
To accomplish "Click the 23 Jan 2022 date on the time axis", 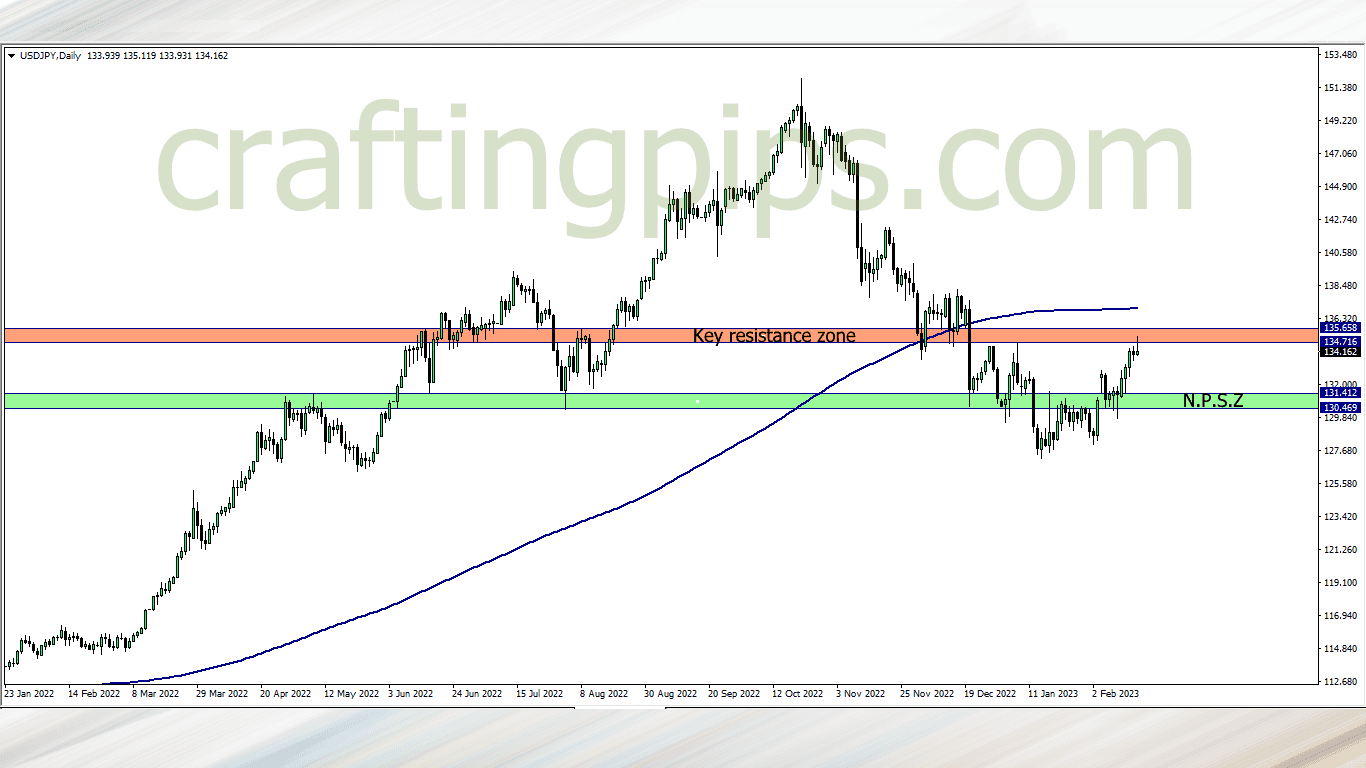I will pyautogui.click(x=27, y=693).
